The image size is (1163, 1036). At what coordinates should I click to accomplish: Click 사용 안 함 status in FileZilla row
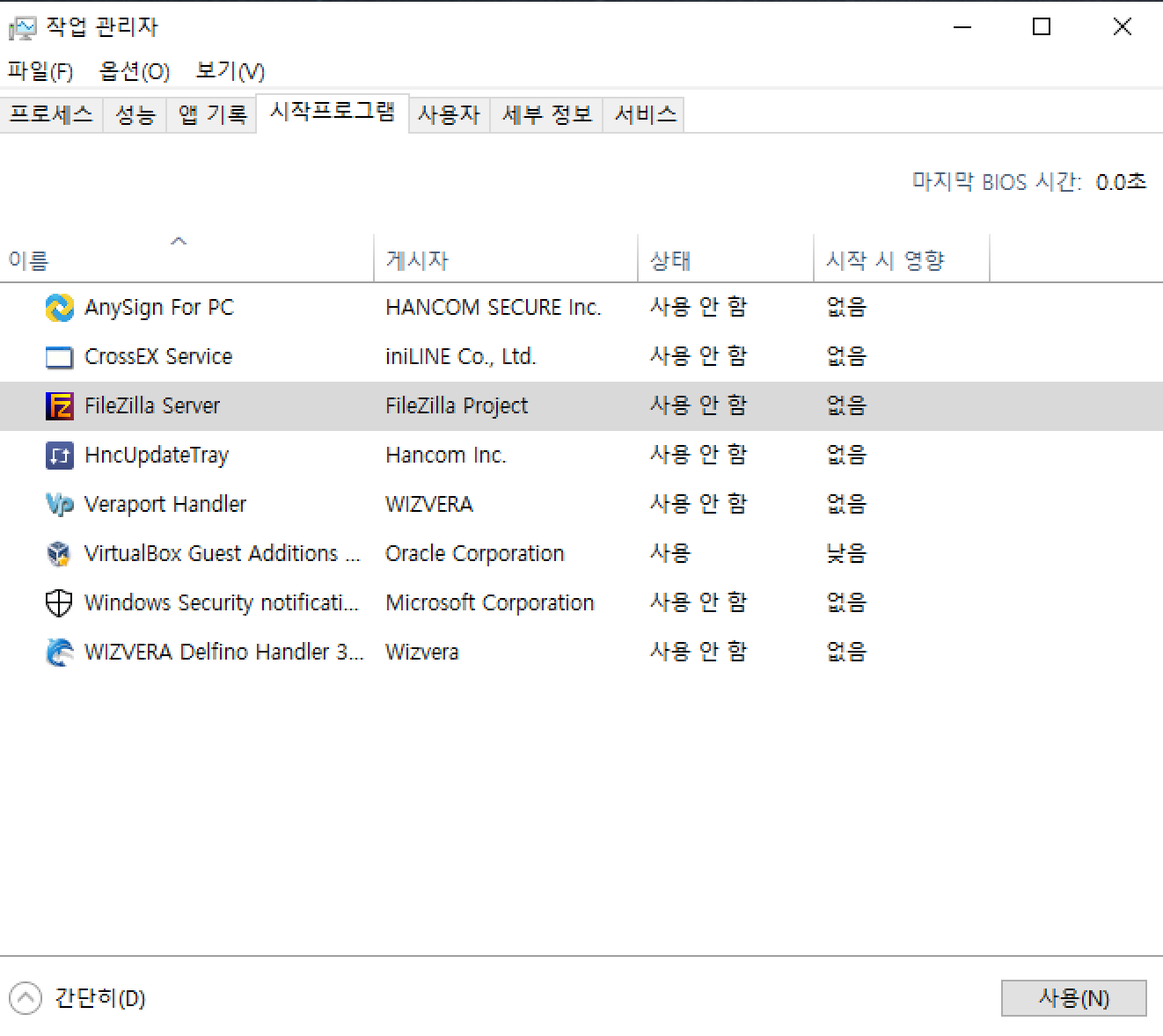(x=699, y=405)
